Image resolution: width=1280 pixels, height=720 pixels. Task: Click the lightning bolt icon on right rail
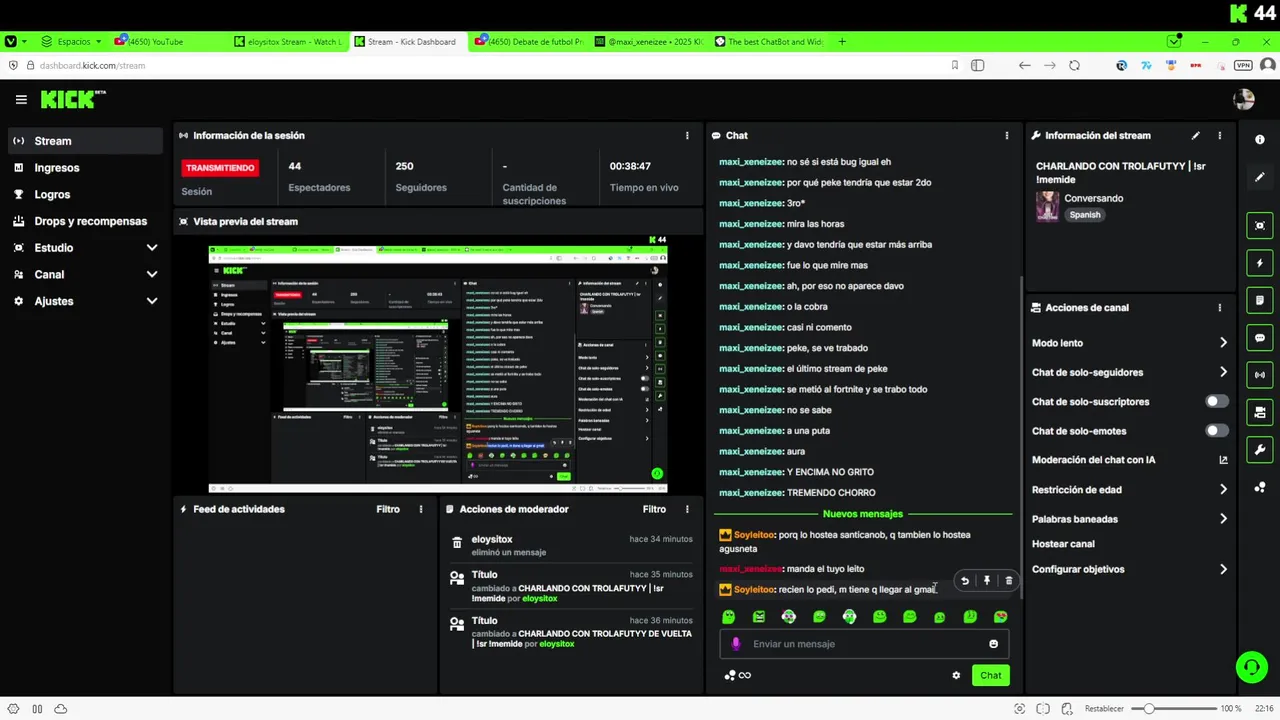[1260, 263]
